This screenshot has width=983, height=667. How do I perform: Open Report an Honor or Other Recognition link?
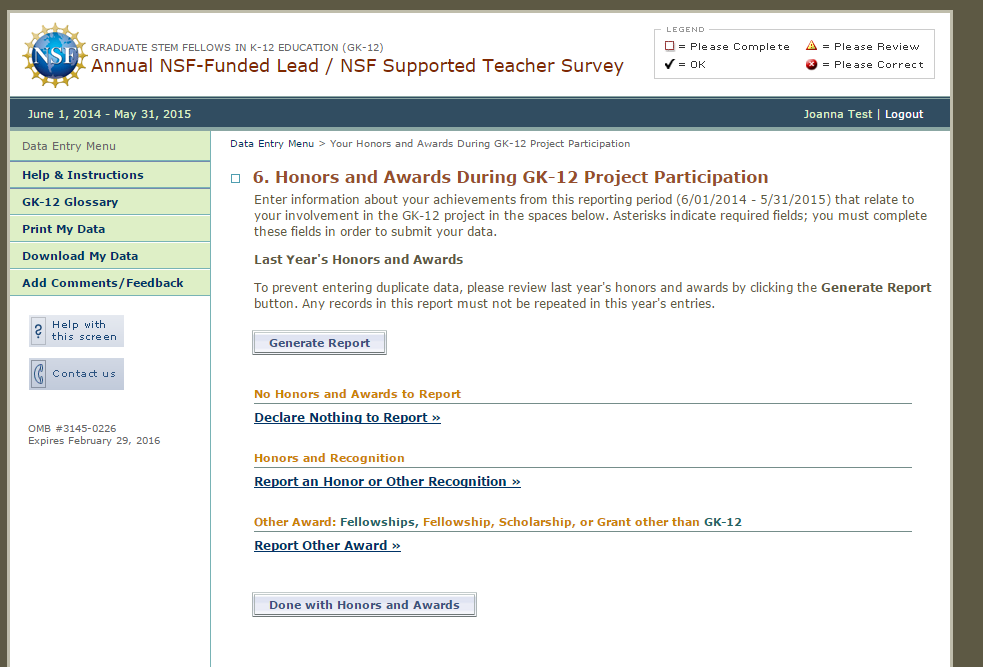click(x=387, y=482)
